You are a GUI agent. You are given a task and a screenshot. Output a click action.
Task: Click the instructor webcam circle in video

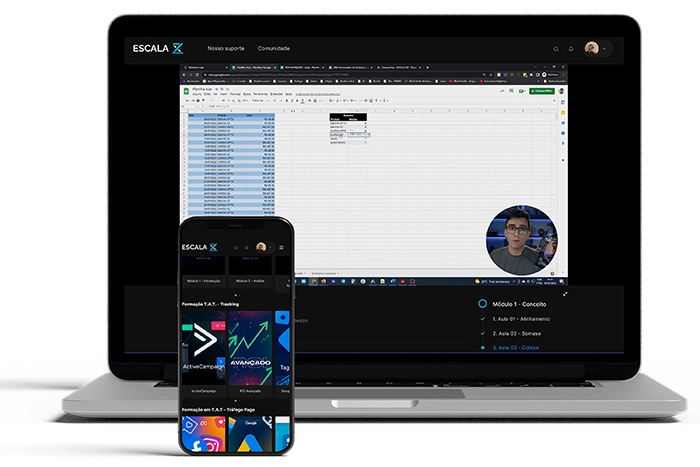click(521, 243)
